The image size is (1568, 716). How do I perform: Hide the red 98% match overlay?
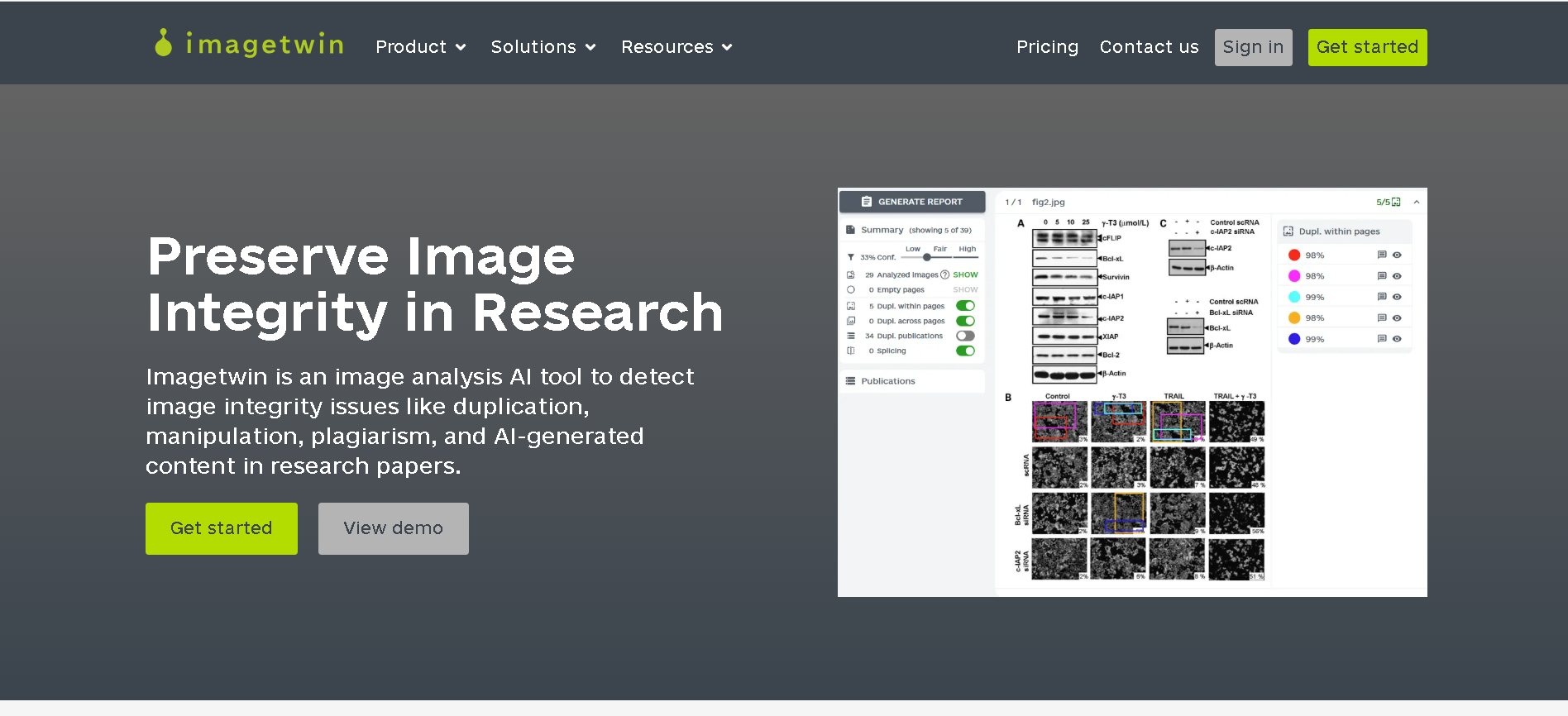pos(1397,255)
